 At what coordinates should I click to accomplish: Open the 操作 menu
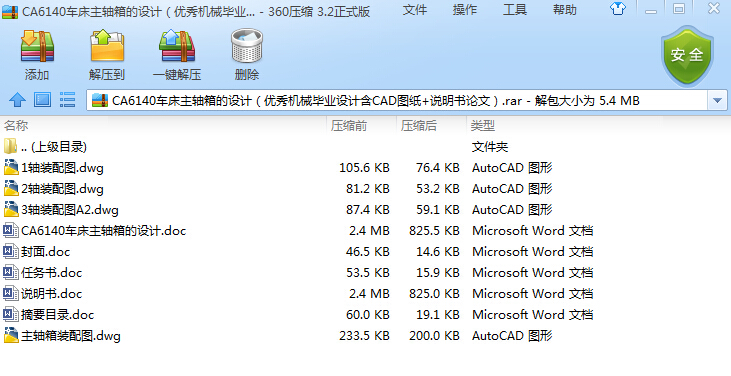465,9
